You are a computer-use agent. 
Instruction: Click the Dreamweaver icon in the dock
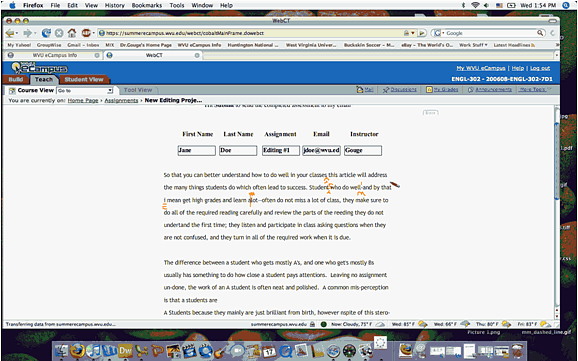point(125,351)
